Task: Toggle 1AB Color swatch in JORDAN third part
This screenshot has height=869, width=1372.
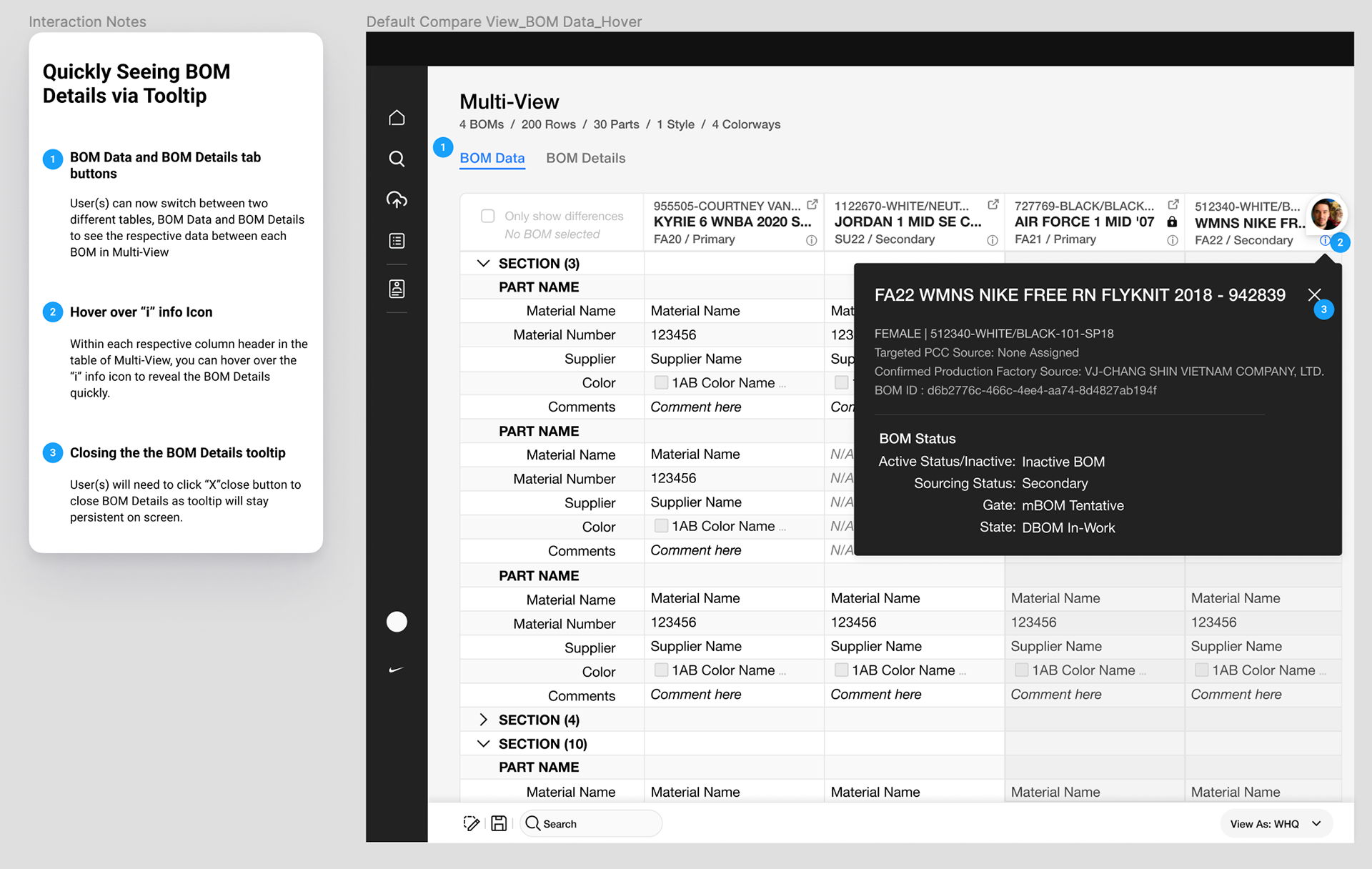Action: (841, 670)
